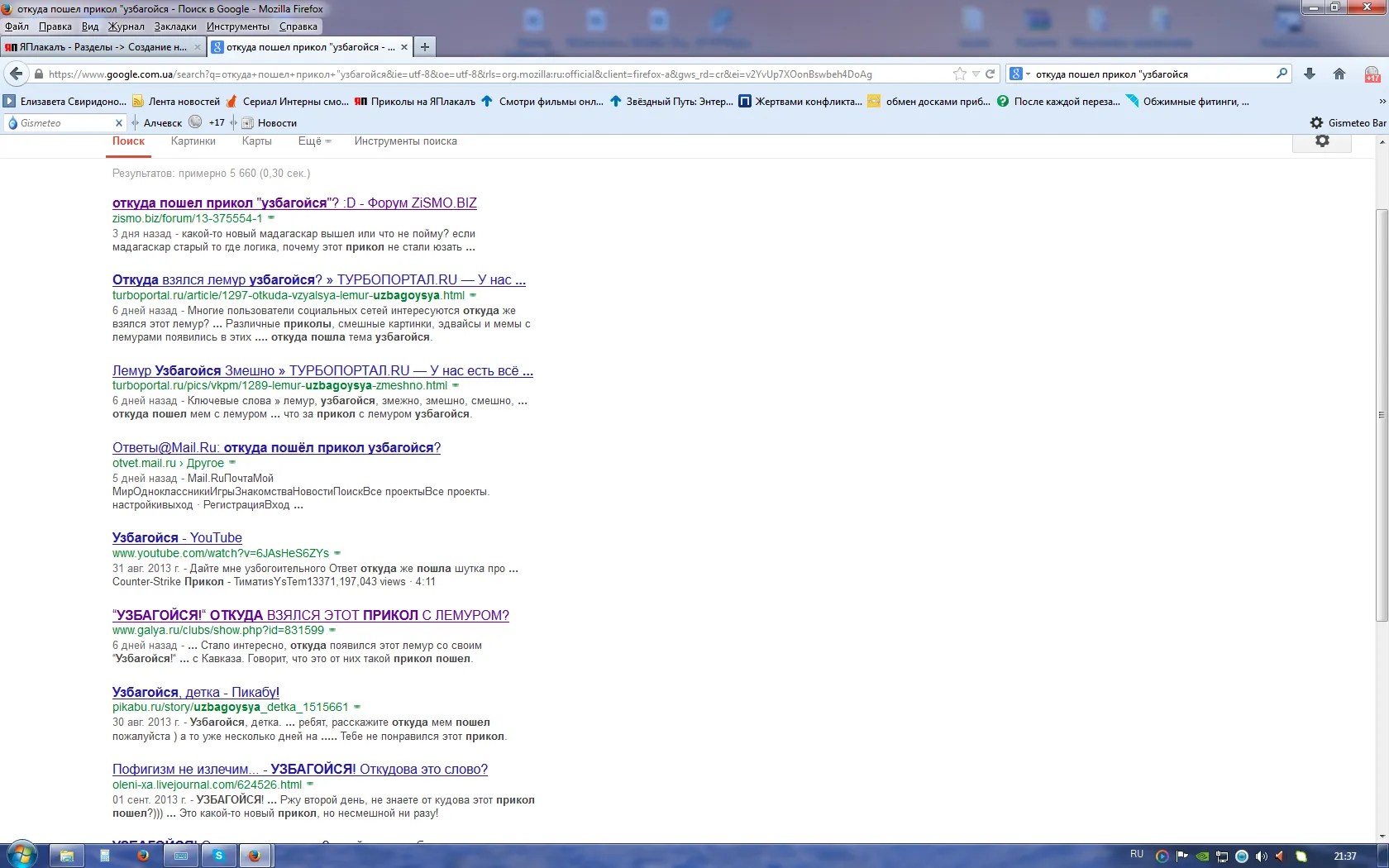Open the URL history dropdown arrow

coord(976,74)
